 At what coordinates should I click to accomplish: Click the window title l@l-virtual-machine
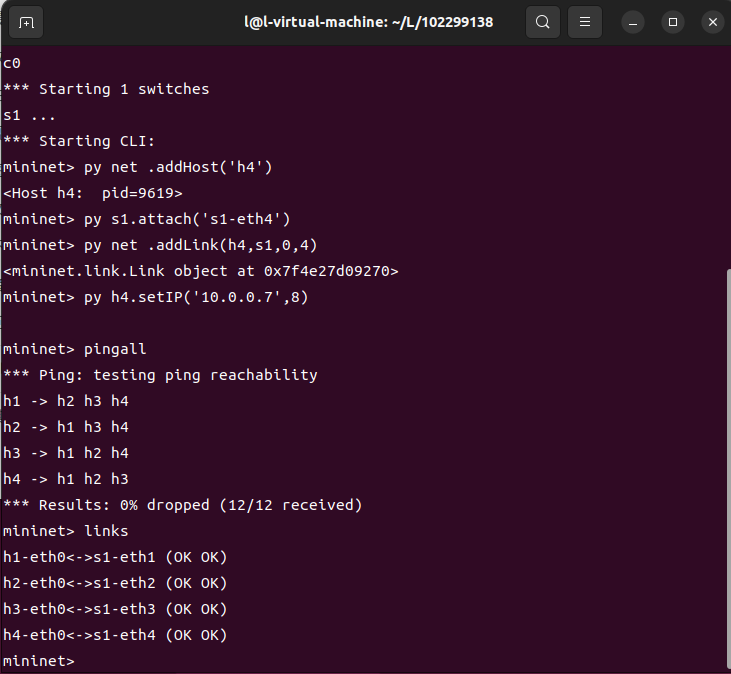[x=369, y=22]
